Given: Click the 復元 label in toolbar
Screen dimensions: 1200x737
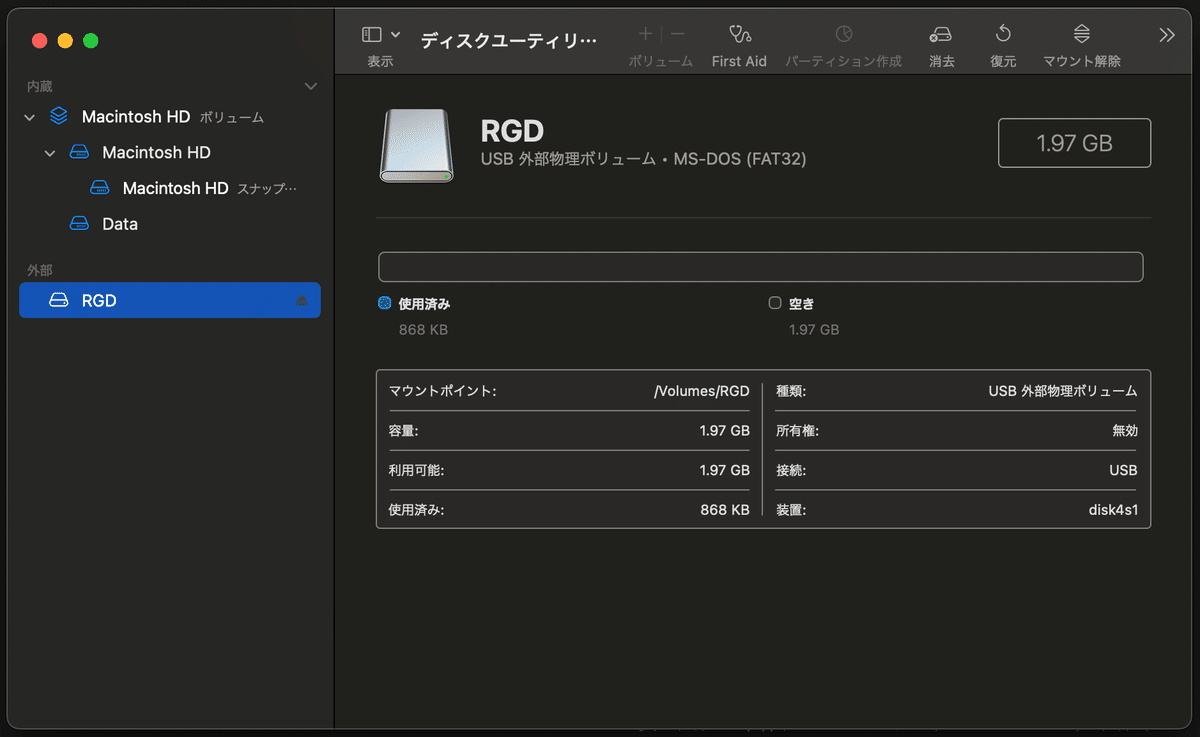Looking at the screenshot, I should [x=1003, y=62].
